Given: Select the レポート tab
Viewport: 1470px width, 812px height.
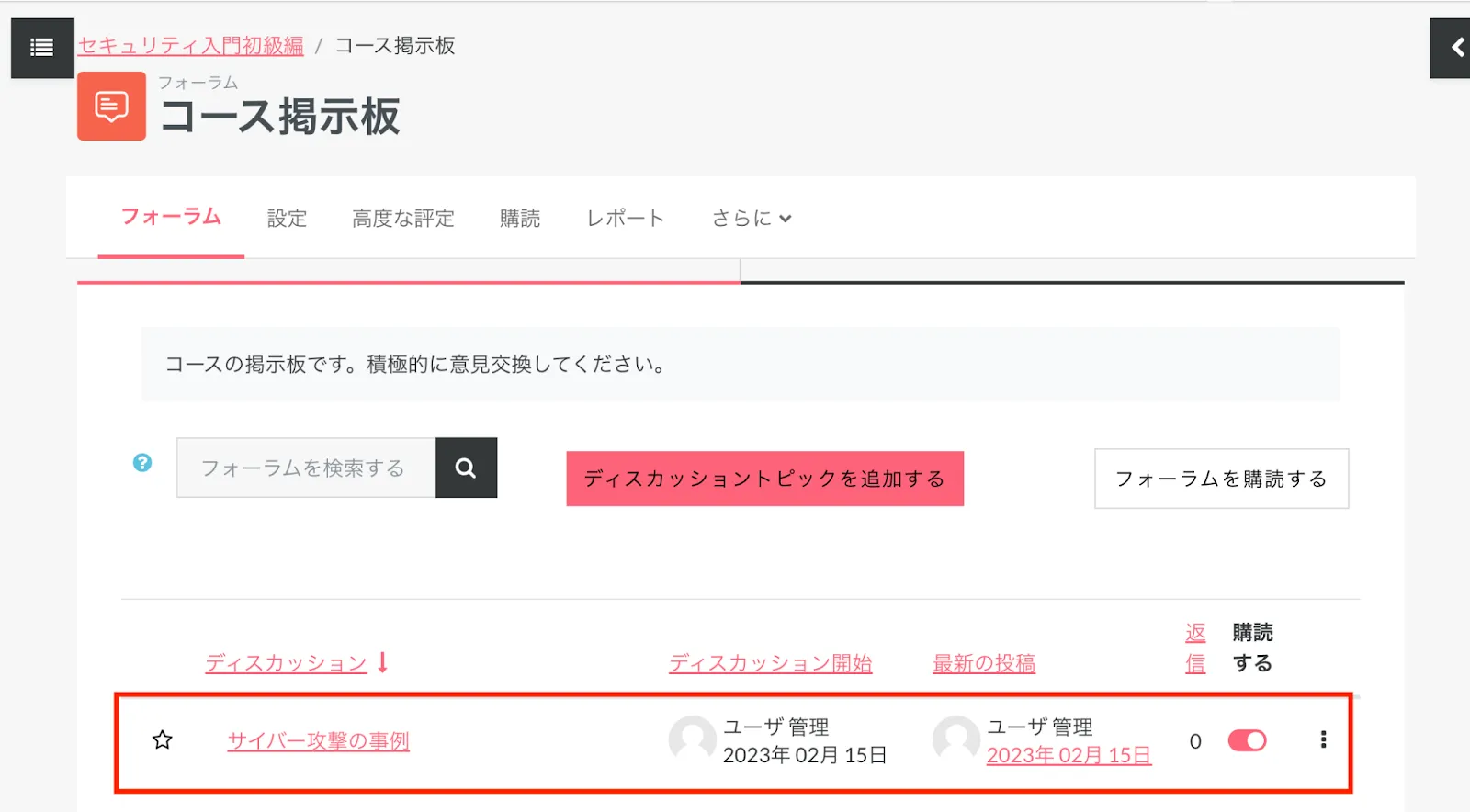Looking at the screenshot, I should (x=625, y=219).
